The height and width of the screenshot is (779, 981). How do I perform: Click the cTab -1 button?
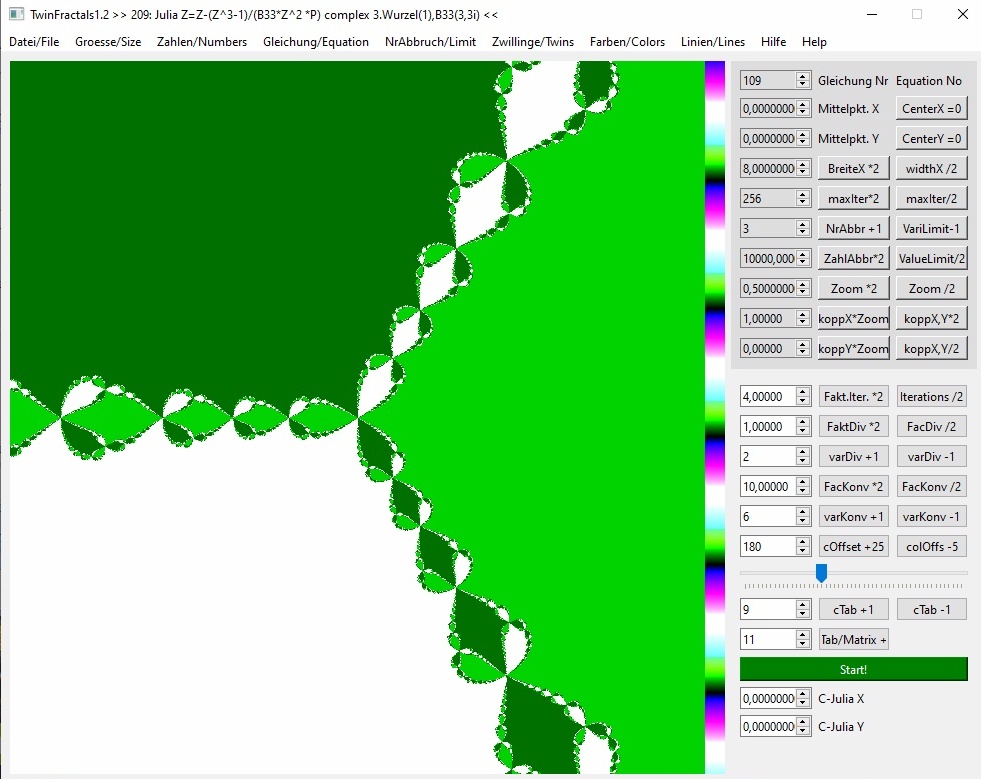pos(932,609)
